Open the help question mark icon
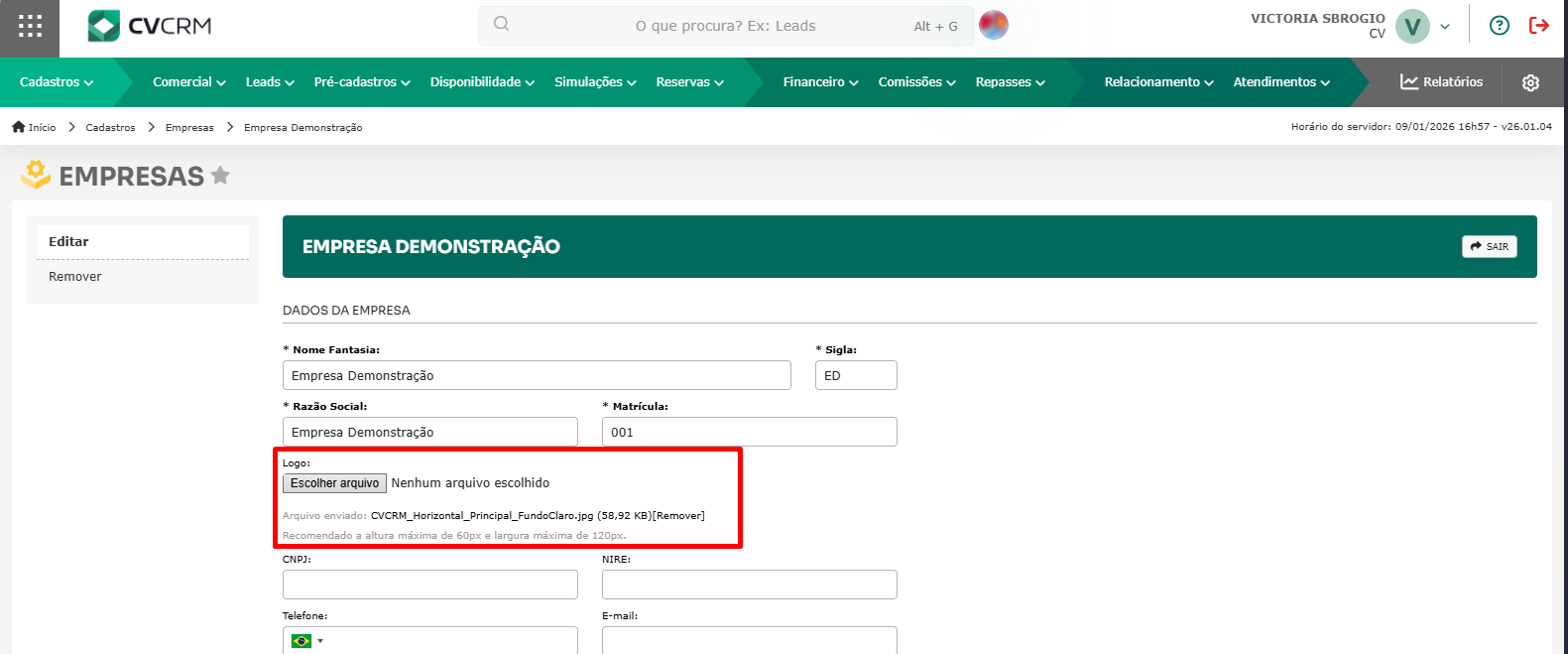 [x=1500, y=26]
